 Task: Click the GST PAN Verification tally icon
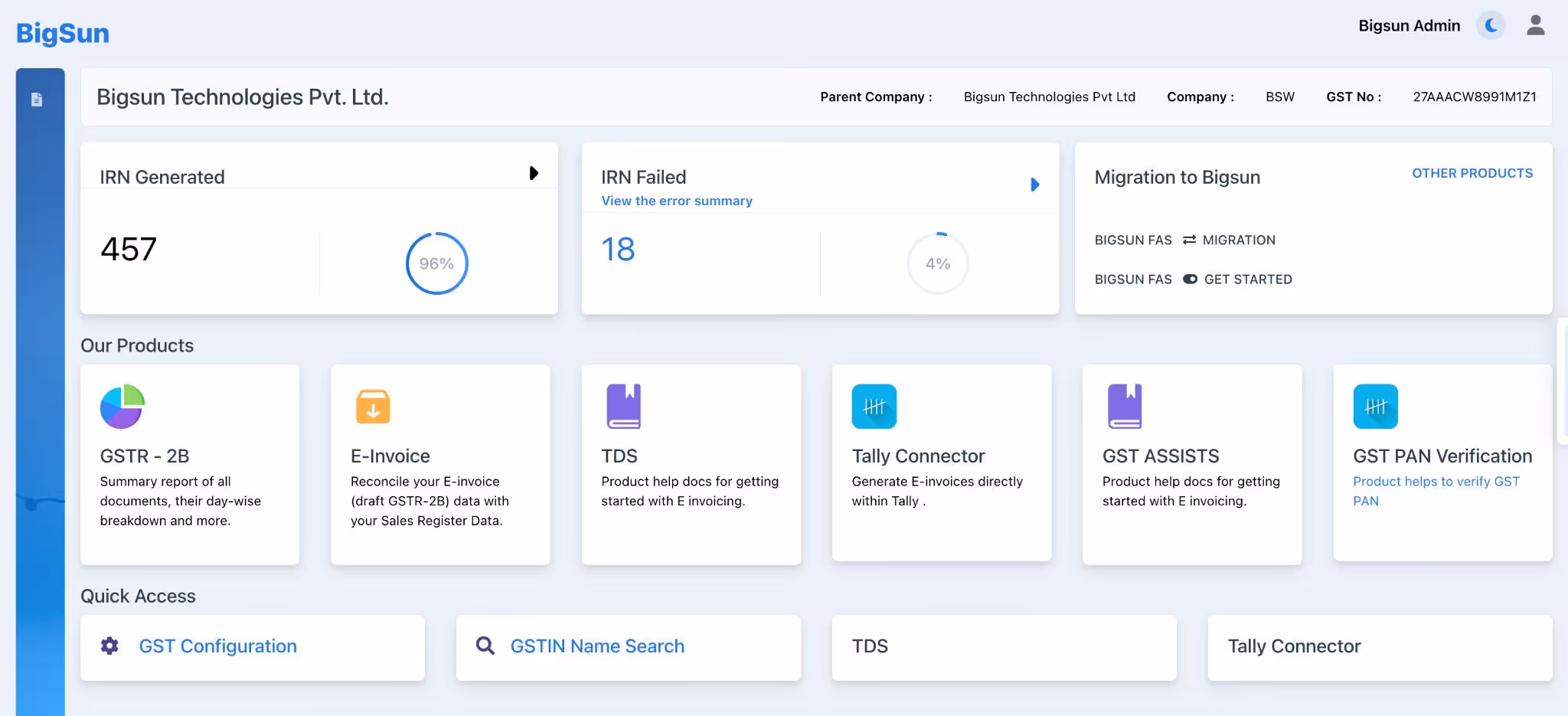click(x=1376, y=407)
